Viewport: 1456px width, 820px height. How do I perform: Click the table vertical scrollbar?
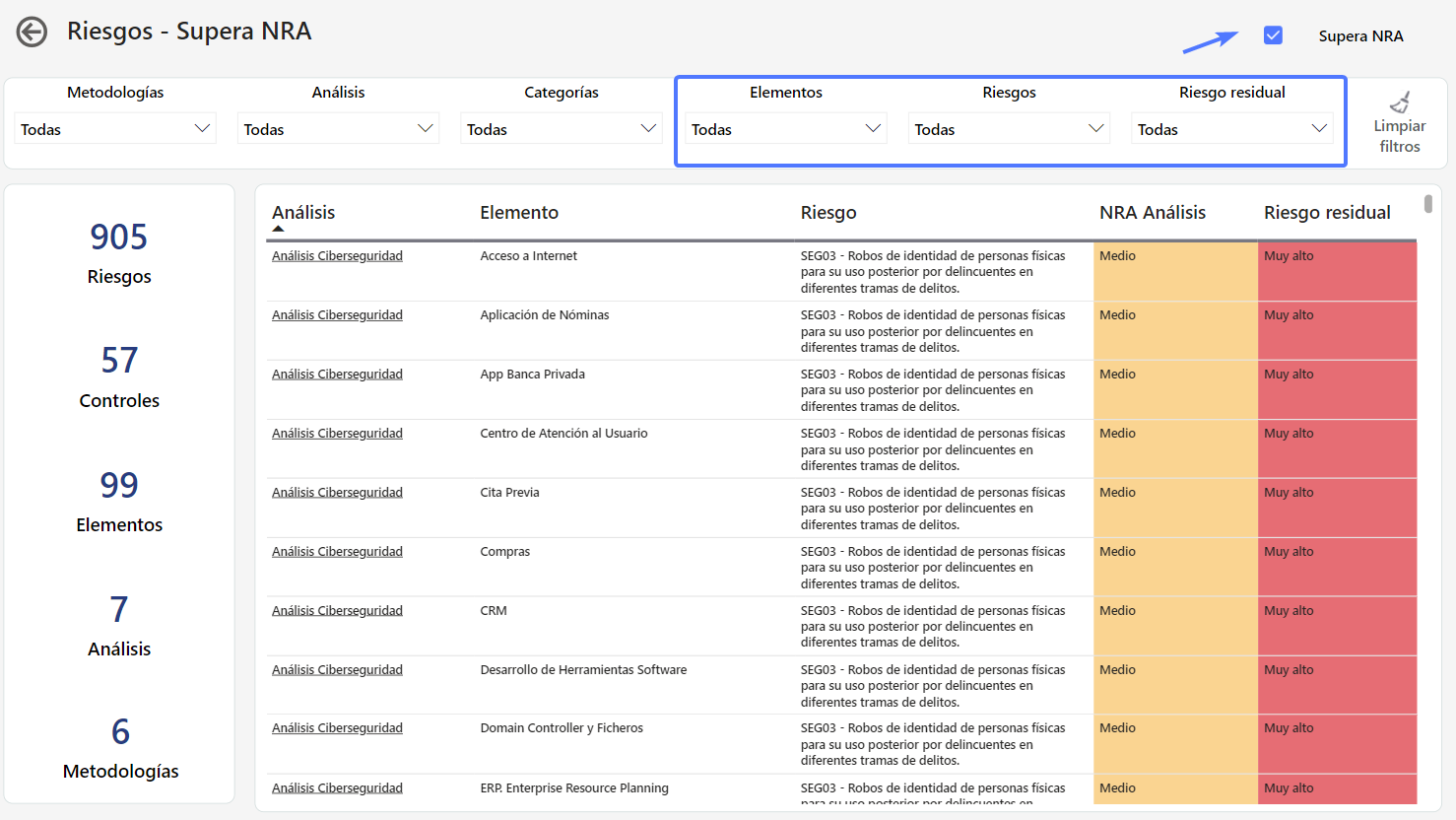[1427, 204]
